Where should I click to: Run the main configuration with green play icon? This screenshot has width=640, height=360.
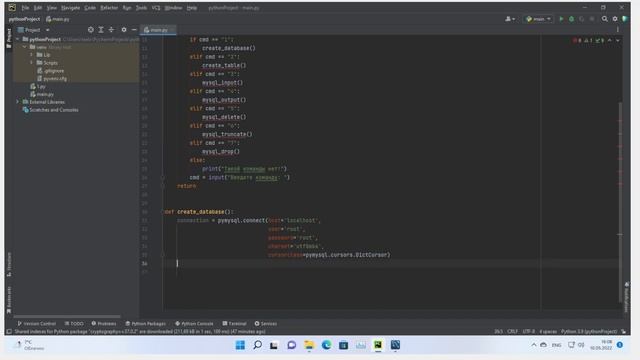point(561,19)
